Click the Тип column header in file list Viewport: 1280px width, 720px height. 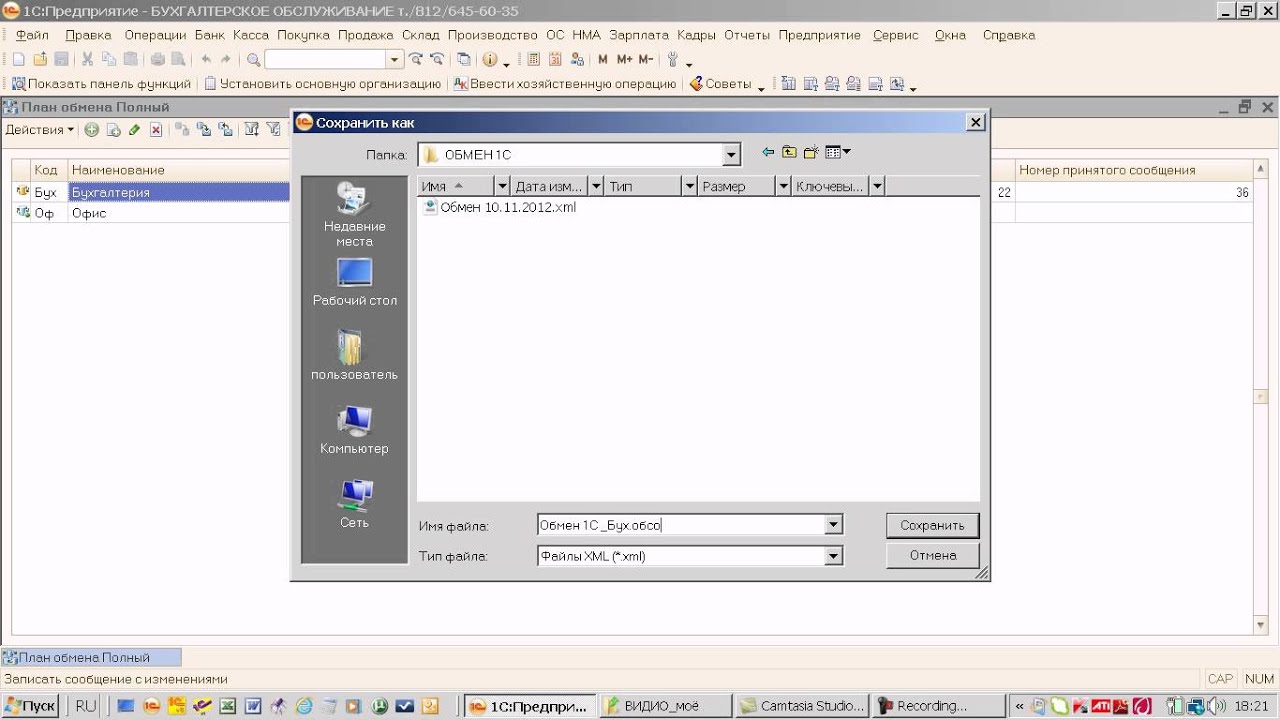[x=643, y=186]
